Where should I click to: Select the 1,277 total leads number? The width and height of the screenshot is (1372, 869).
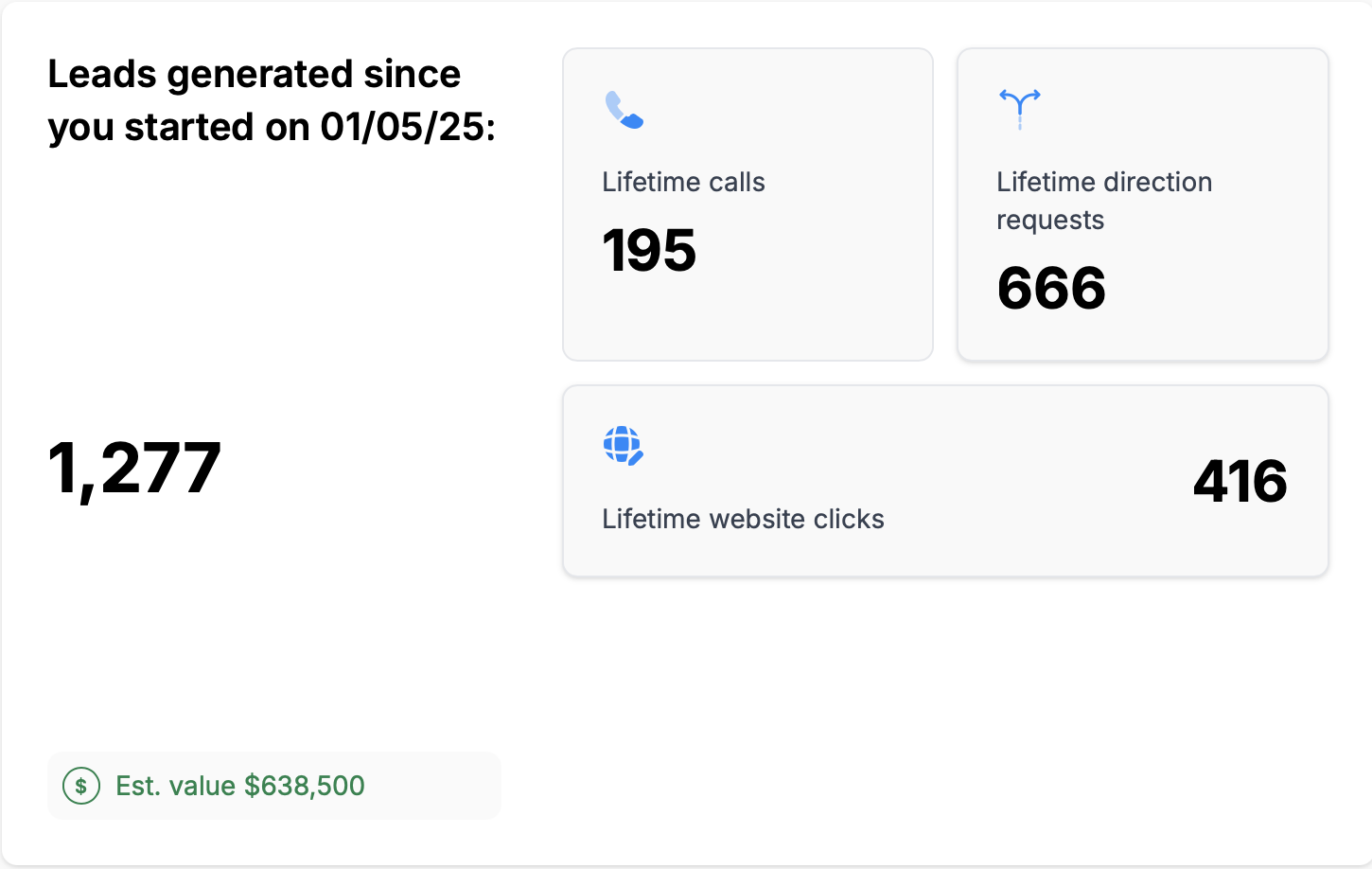pos(134,468)
